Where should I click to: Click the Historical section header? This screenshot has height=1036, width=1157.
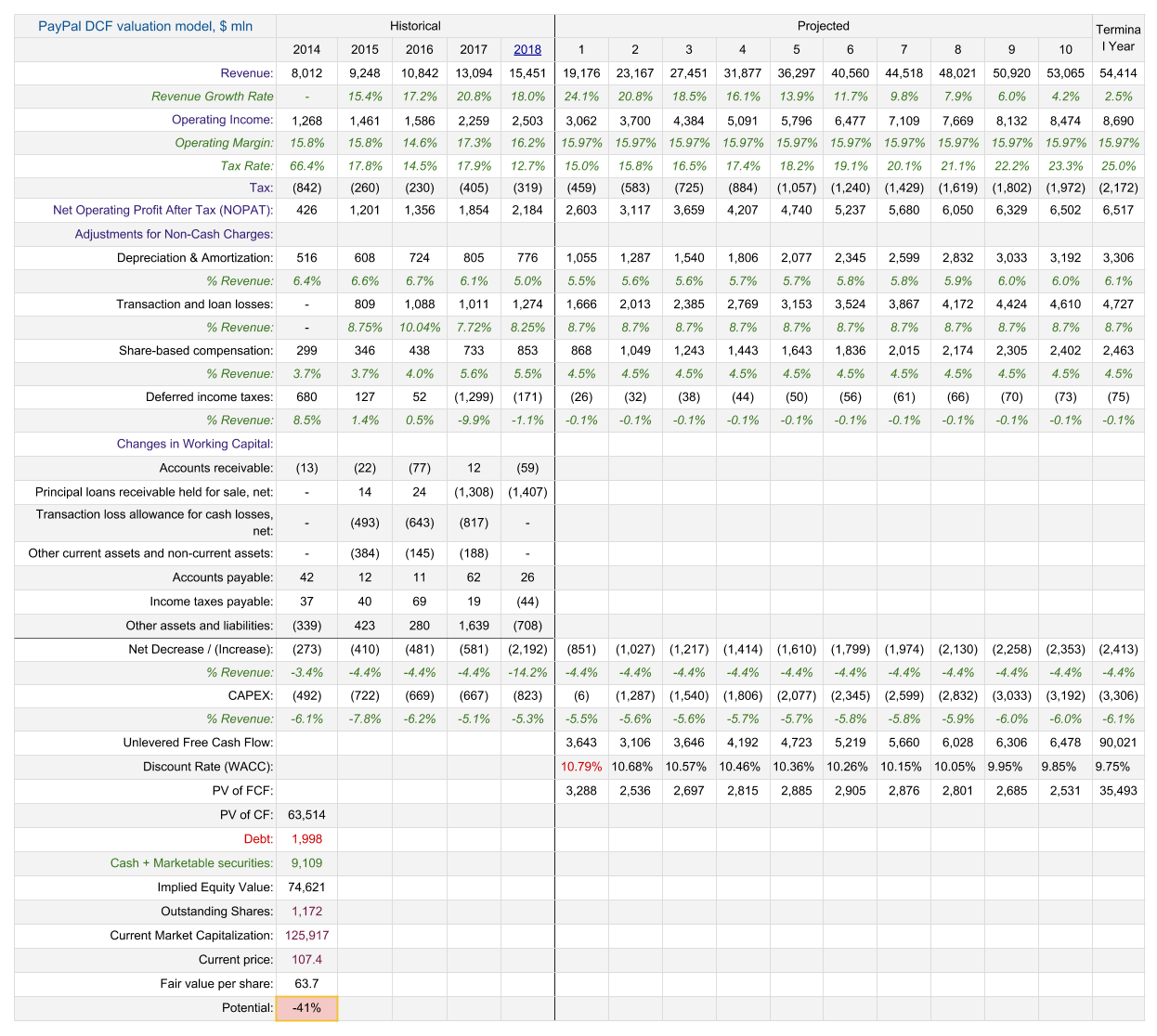click(x=415, y=26)
